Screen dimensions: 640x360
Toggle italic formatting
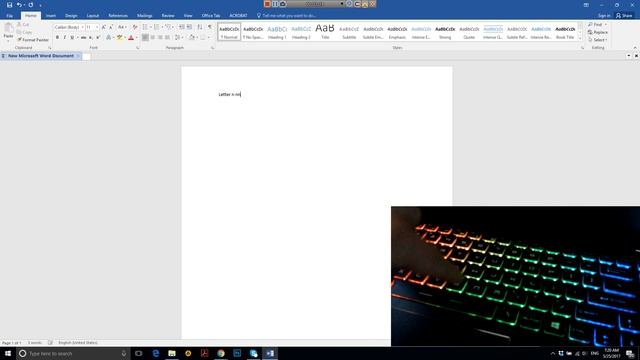click(64, 37)
